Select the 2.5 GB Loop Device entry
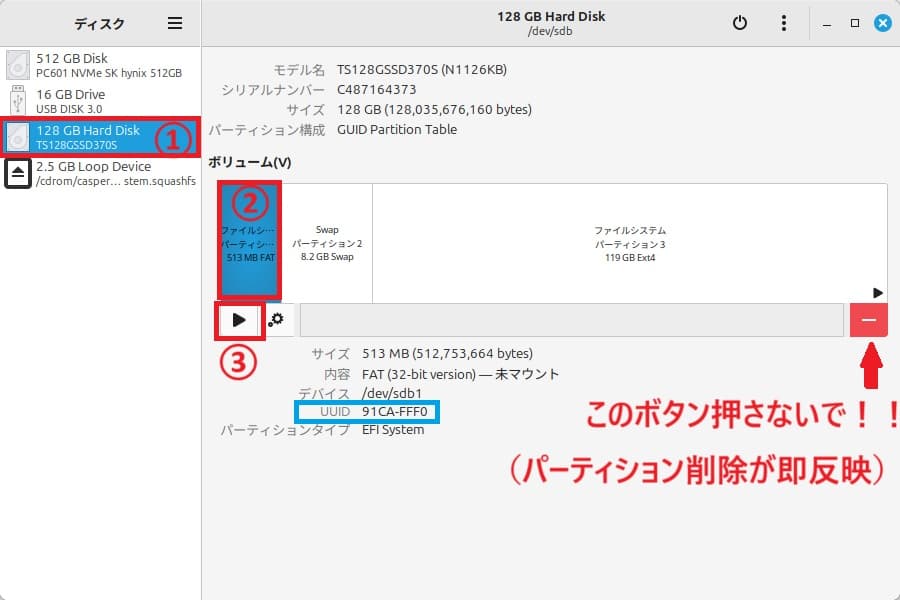 click(x=100, y=173)
